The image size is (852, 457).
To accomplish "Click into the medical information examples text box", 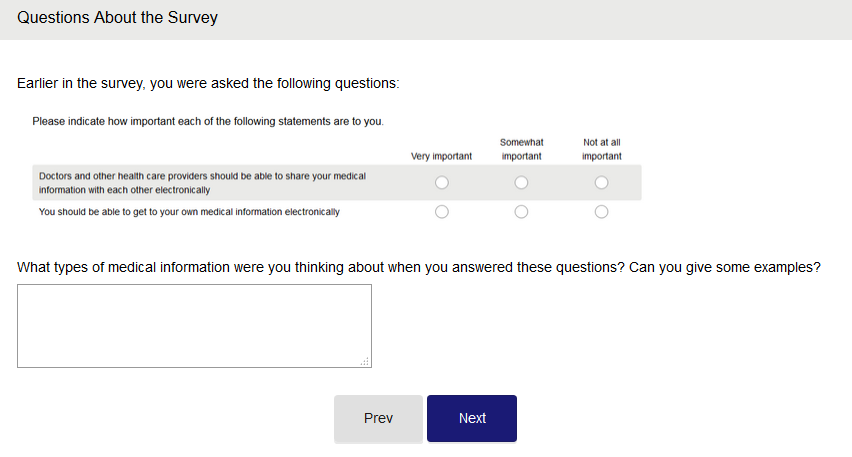I will tap(194, 325).
